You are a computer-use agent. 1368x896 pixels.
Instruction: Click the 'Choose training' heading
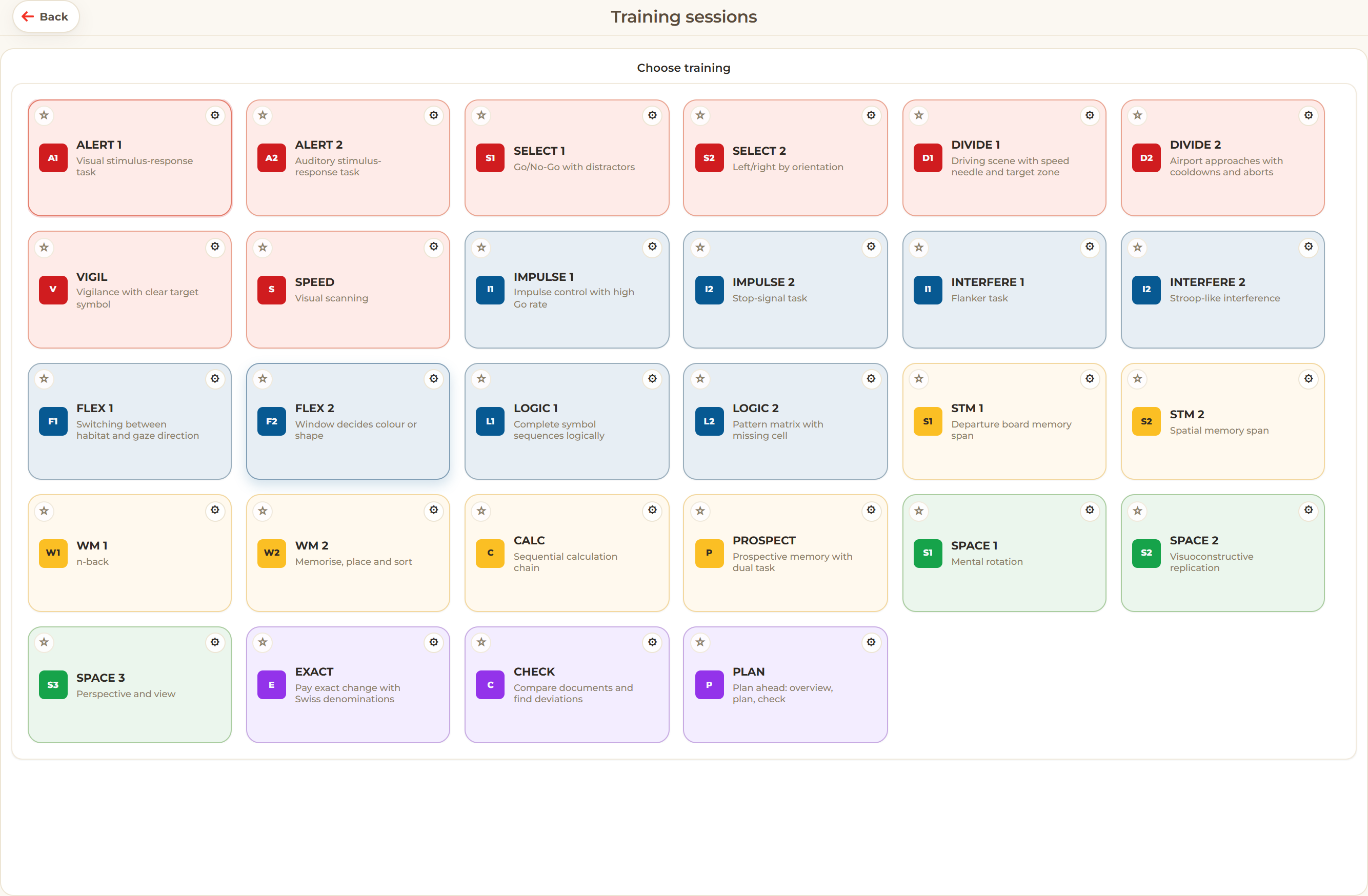(683, 68)
